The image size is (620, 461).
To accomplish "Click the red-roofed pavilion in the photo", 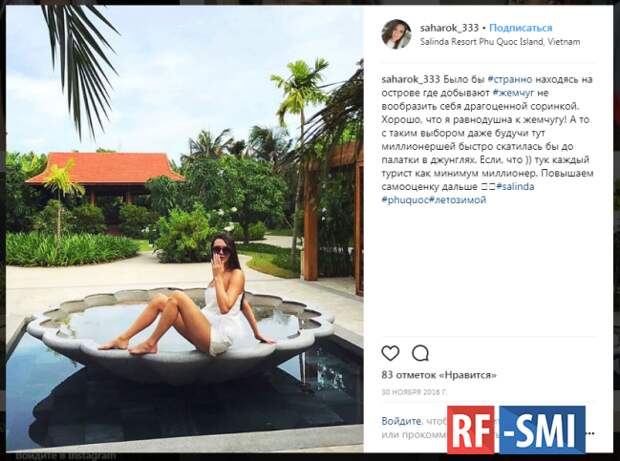I will coord(104,175).
